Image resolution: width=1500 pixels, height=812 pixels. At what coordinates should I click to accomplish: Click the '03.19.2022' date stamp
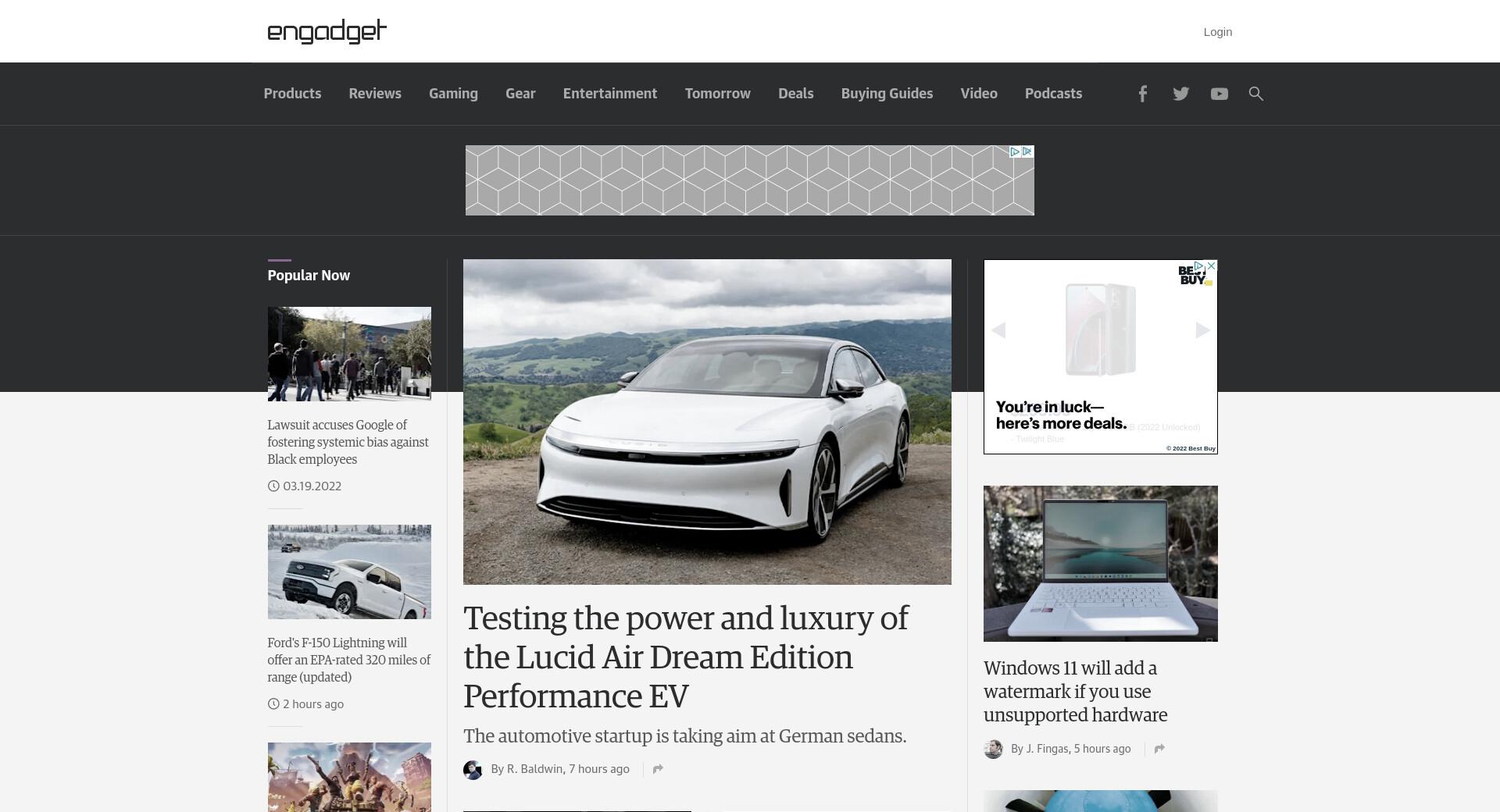(312, 486)
